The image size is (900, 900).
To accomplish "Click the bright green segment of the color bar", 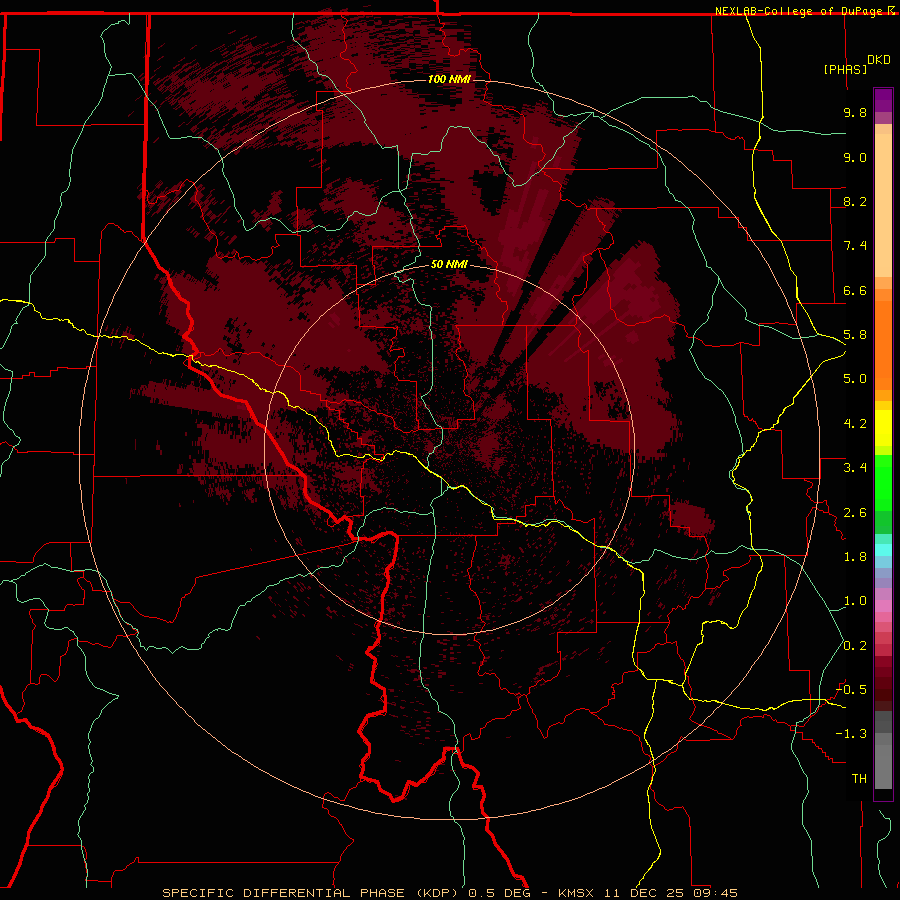I will tap(883, 482).
